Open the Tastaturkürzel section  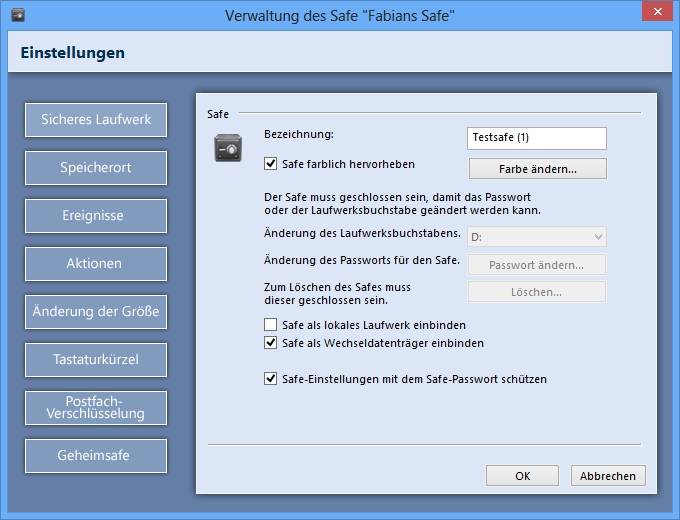coord(96,360)
